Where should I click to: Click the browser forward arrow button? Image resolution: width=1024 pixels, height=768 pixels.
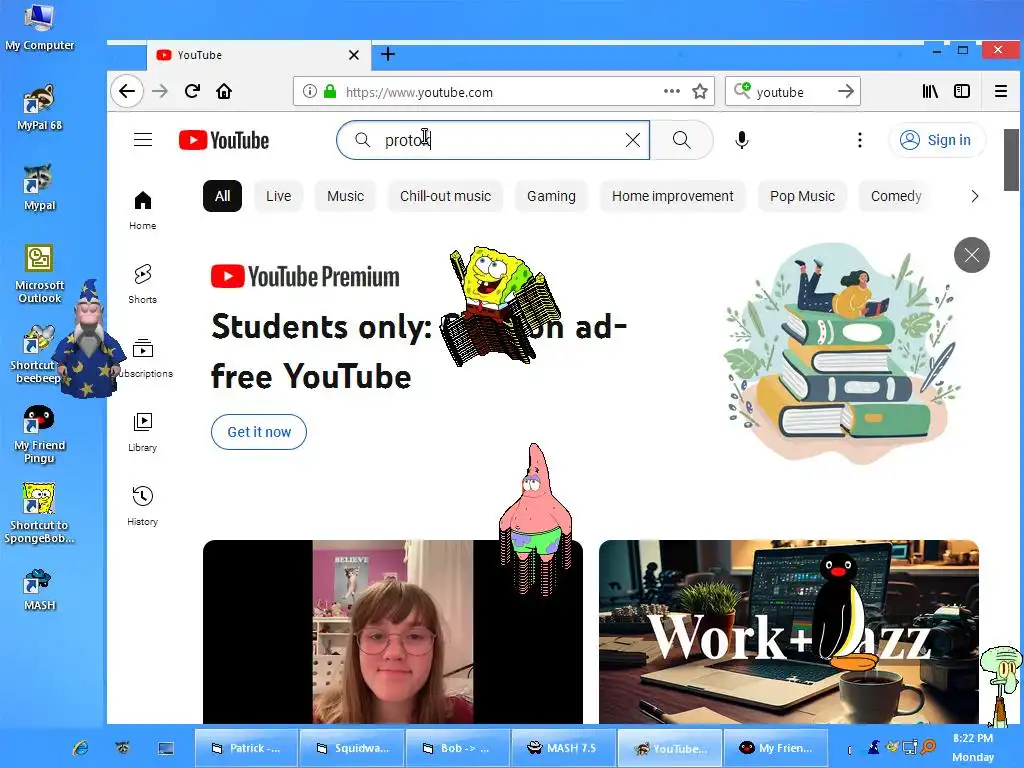pos(160,91)
